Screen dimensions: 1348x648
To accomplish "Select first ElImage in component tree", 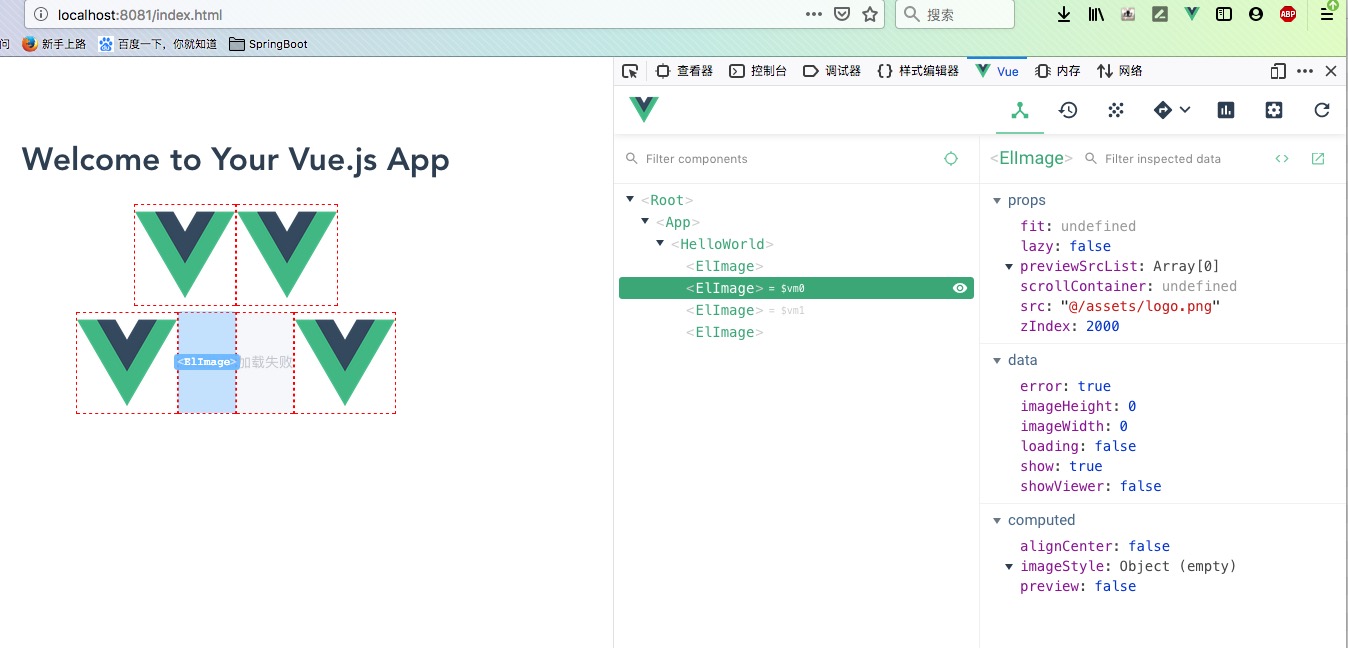I will click(x=725, y=266).
